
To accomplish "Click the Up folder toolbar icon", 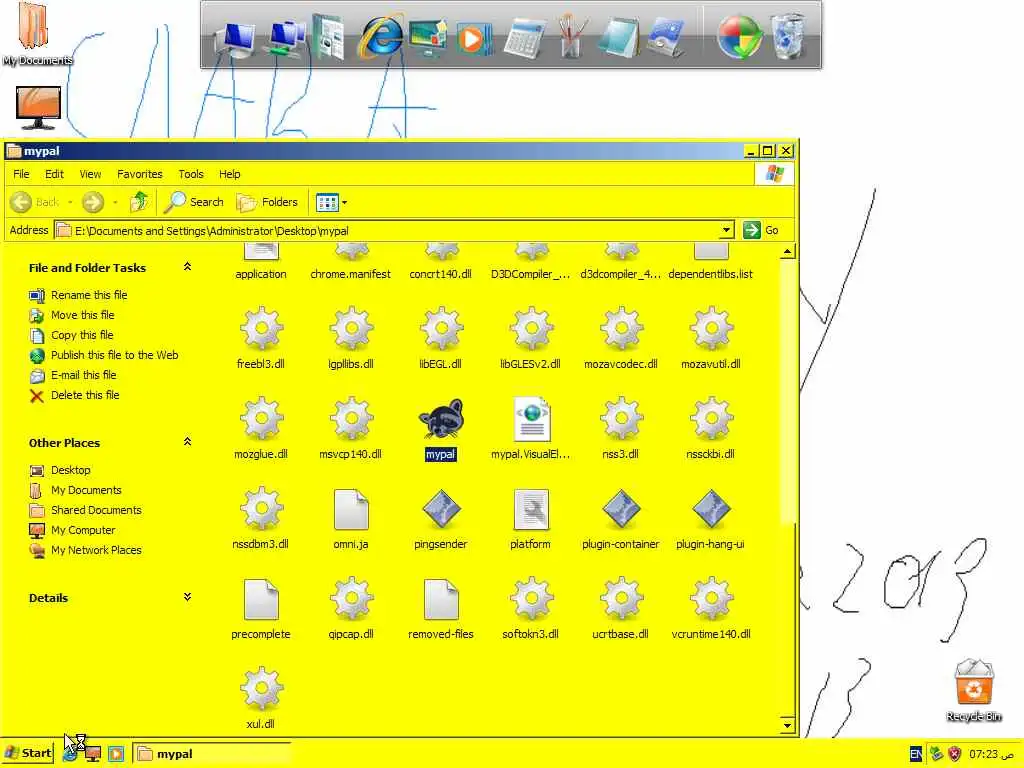I will click(x=138, y=202).
